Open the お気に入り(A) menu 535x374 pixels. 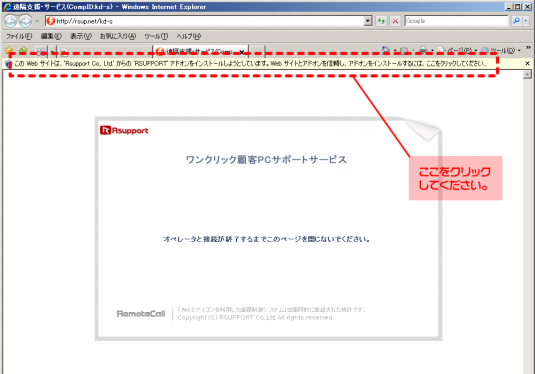pyautogui.click(x=118, y=36)
